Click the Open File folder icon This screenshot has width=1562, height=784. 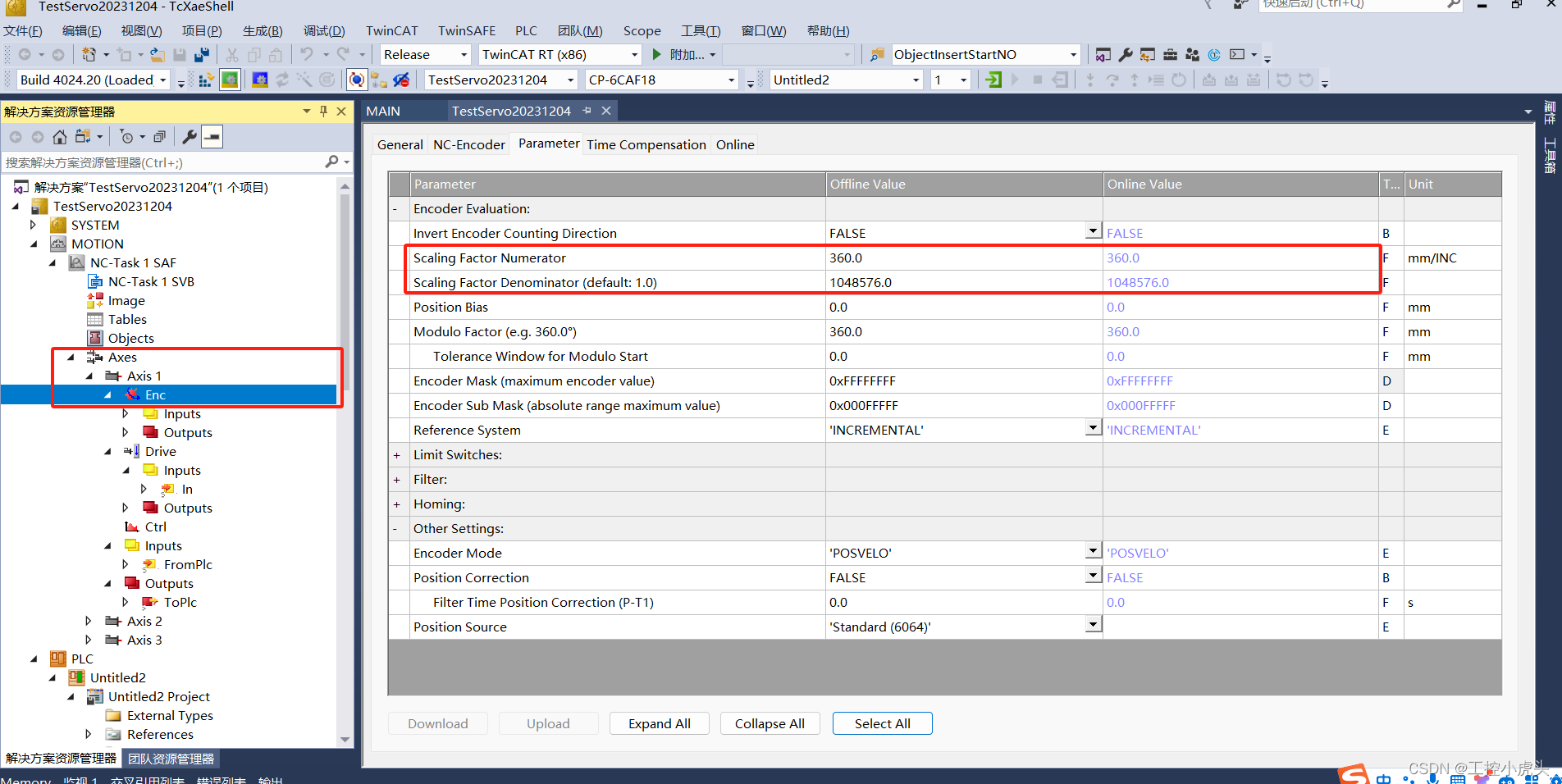[158, 55]
